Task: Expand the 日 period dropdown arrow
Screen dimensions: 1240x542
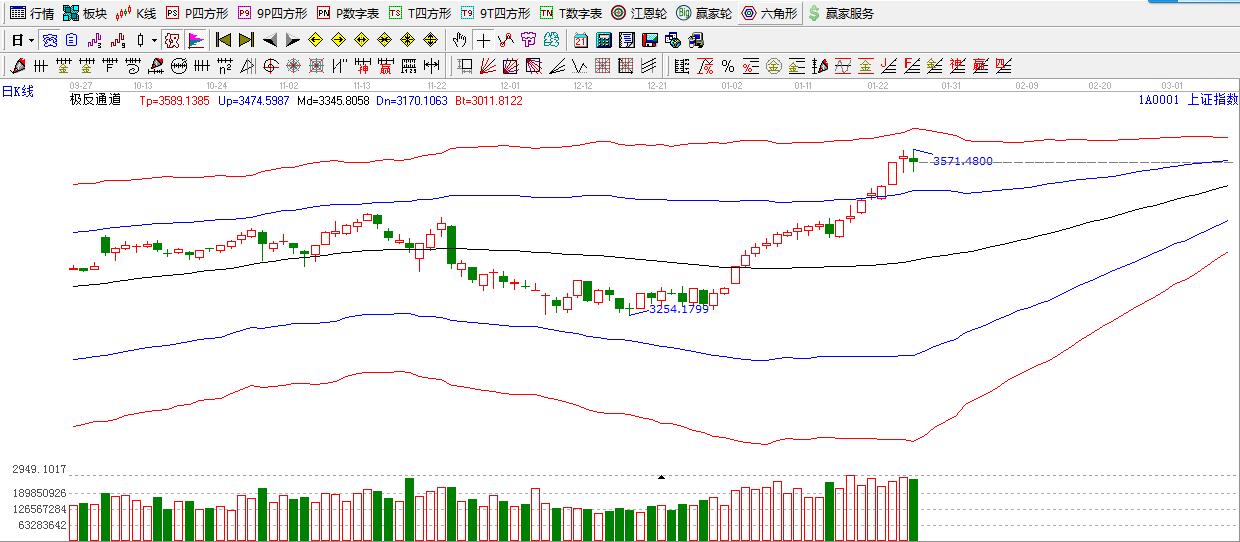Action: click(32, 41)
